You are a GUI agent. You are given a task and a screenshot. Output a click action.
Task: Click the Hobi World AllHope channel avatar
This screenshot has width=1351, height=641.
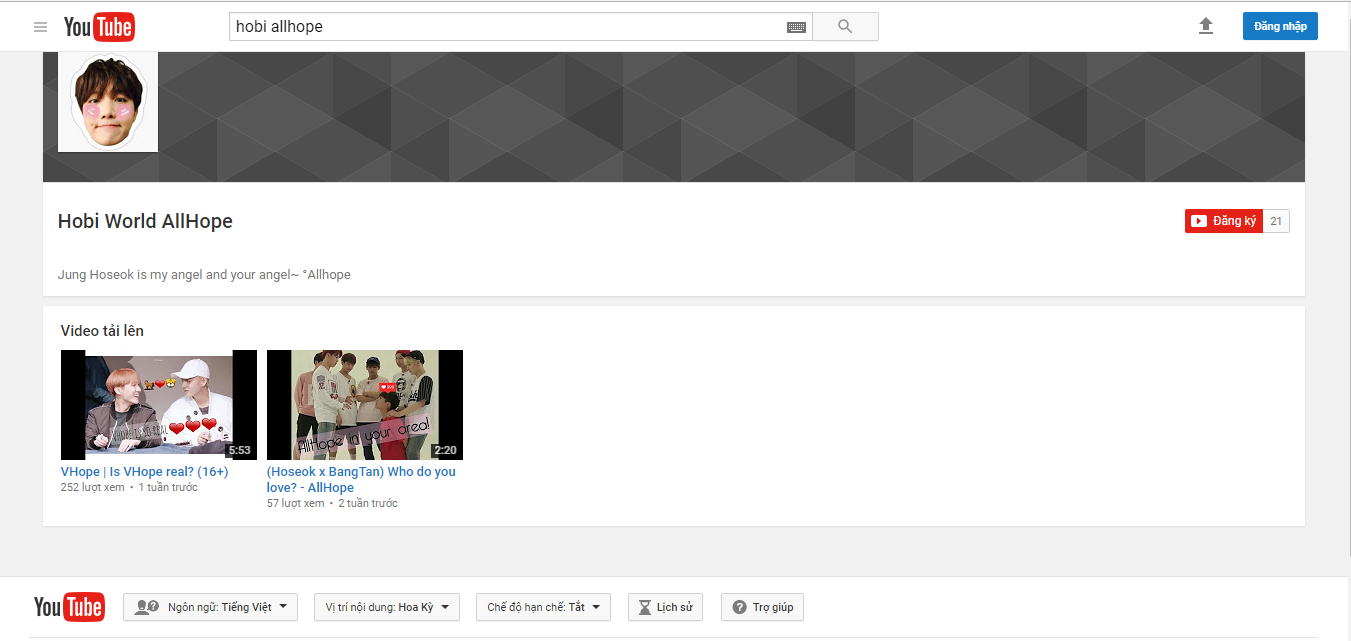pos(108,102)
